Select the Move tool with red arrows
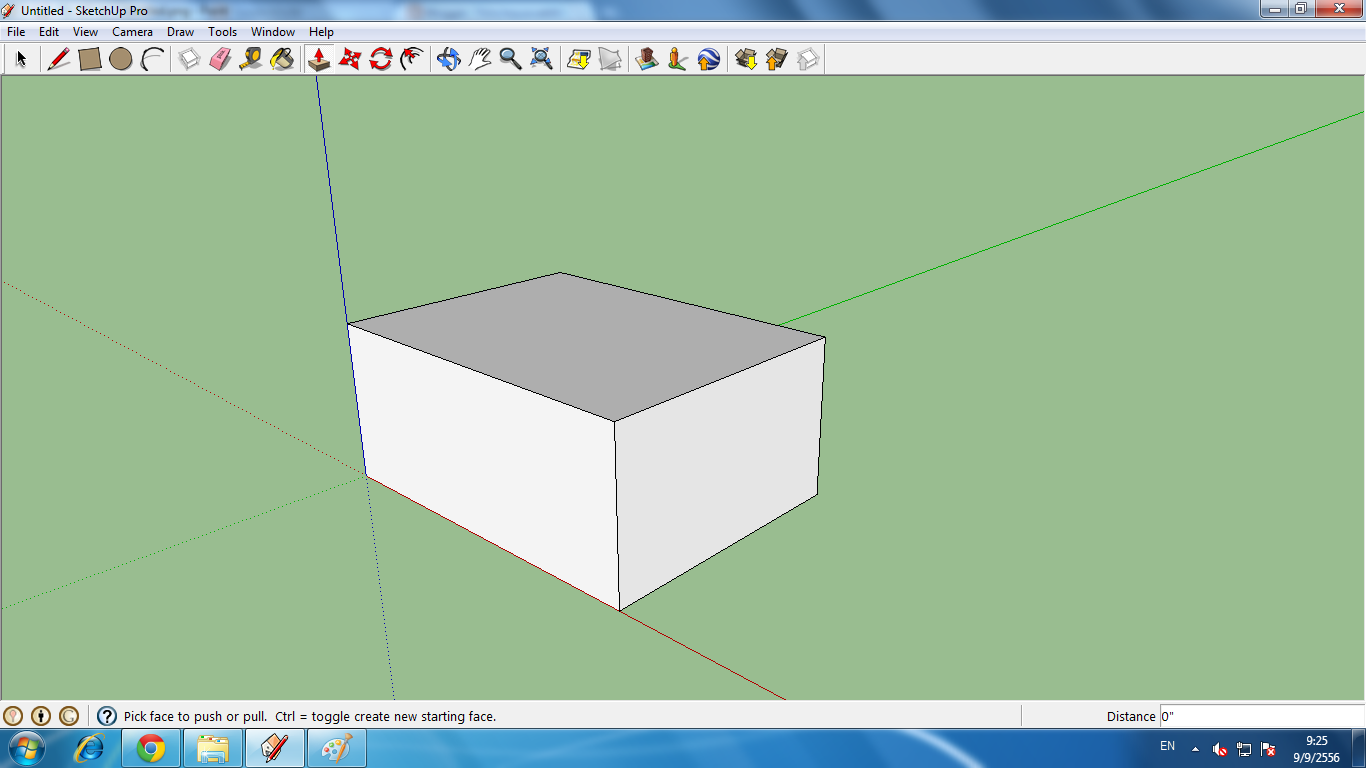Image resolution: width=1366 pixels, height=768 pixels. (x=349, y=59)
